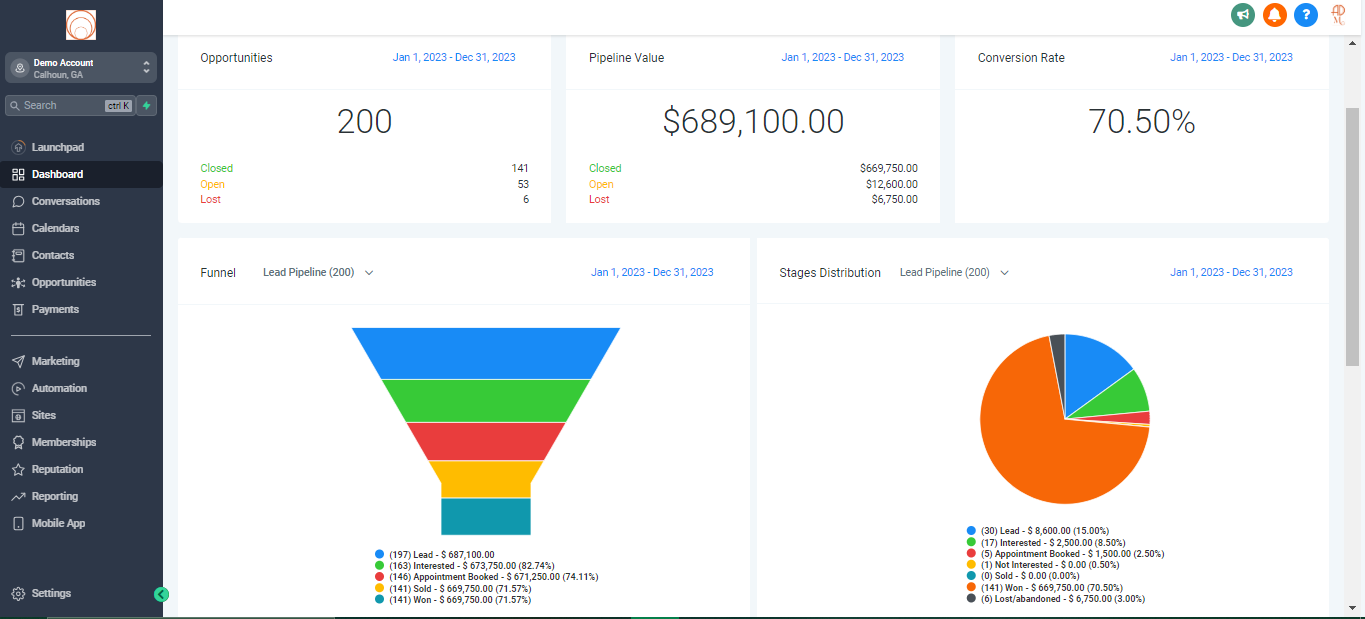Open the Opportunities menu item
This screenshot has height=619, width=1365.
pyautogui.click(x=64, y=282)
